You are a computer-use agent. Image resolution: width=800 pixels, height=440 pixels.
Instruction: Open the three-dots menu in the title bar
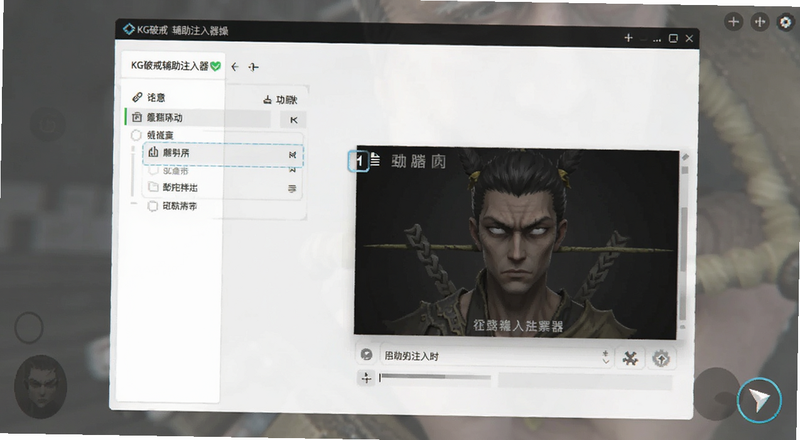coord(657,39)
